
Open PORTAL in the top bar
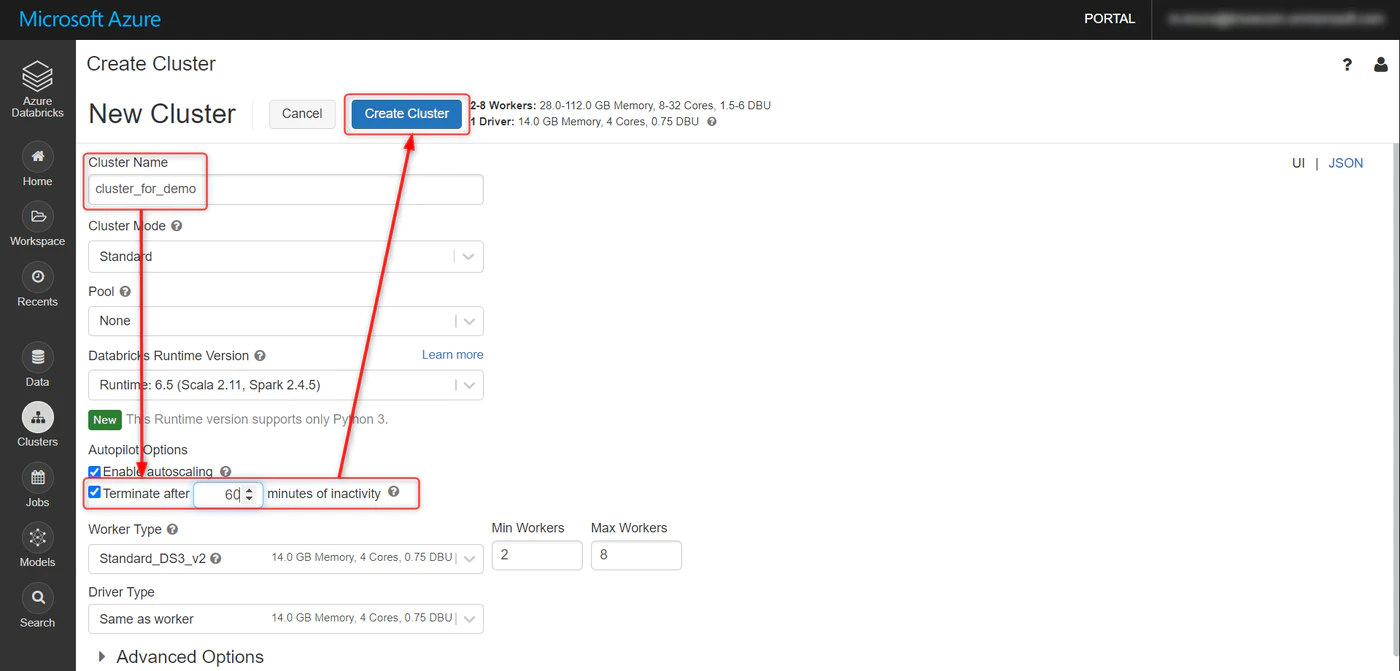pyautogui.click(x=1110, y=19)
